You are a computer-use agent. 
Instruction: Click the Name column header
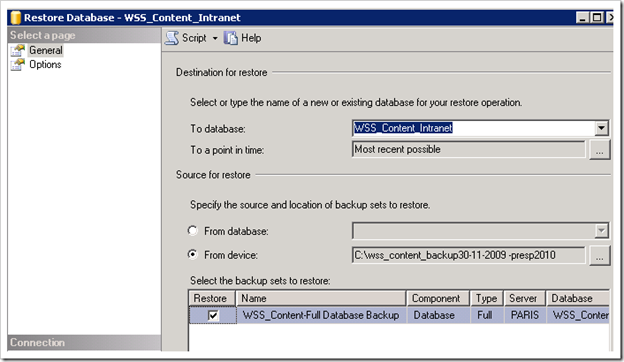(321, 298)
